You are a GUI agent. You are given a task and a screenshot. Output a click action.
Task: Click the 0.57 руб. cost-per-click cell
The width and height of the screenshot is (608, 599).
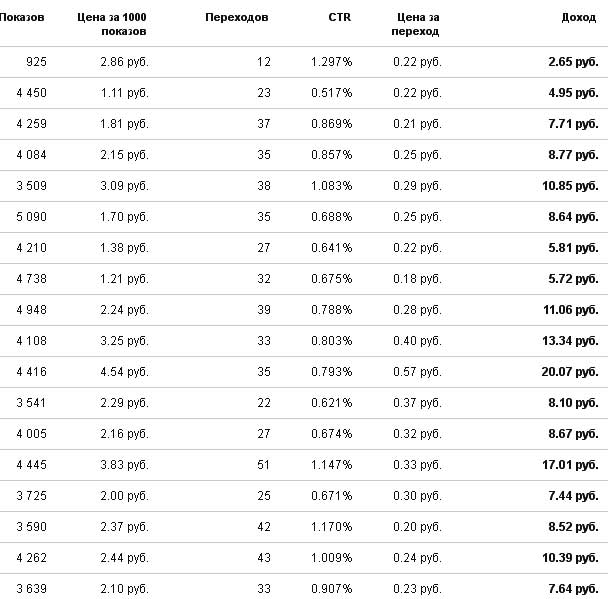417,372
